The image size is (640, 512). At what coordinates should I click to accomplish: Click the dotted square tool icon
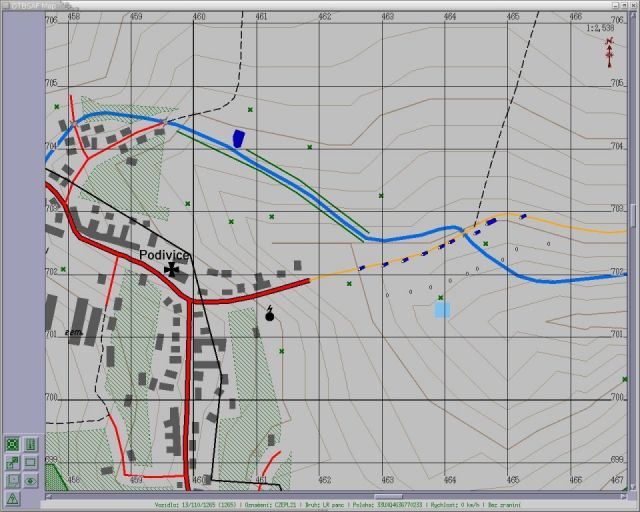12,480
